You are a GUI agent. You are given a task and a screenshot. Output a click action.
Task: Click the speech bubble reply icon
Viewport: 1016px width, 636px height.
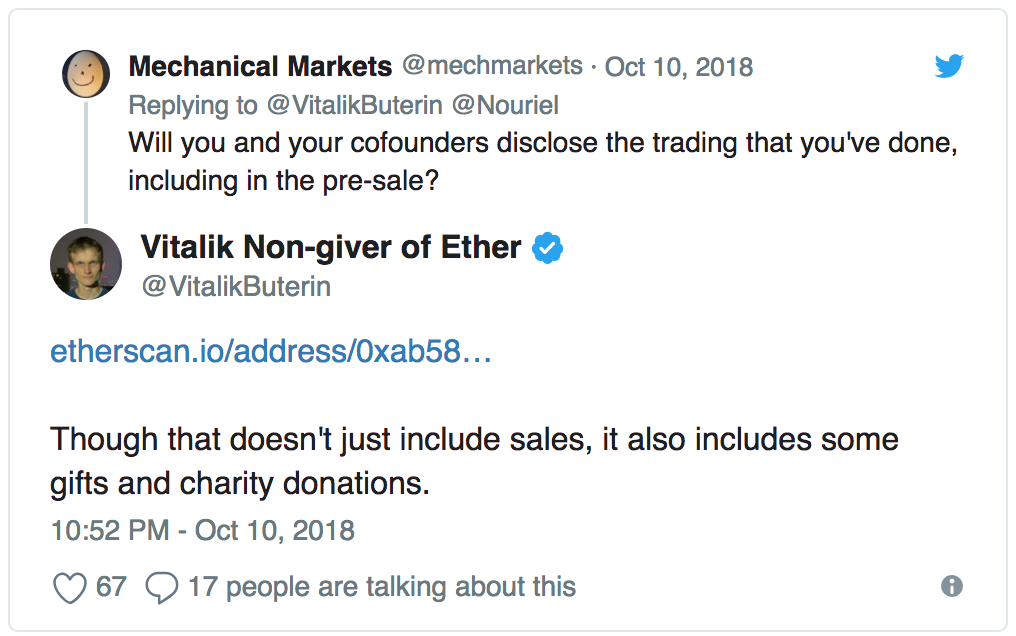[161, 587]
